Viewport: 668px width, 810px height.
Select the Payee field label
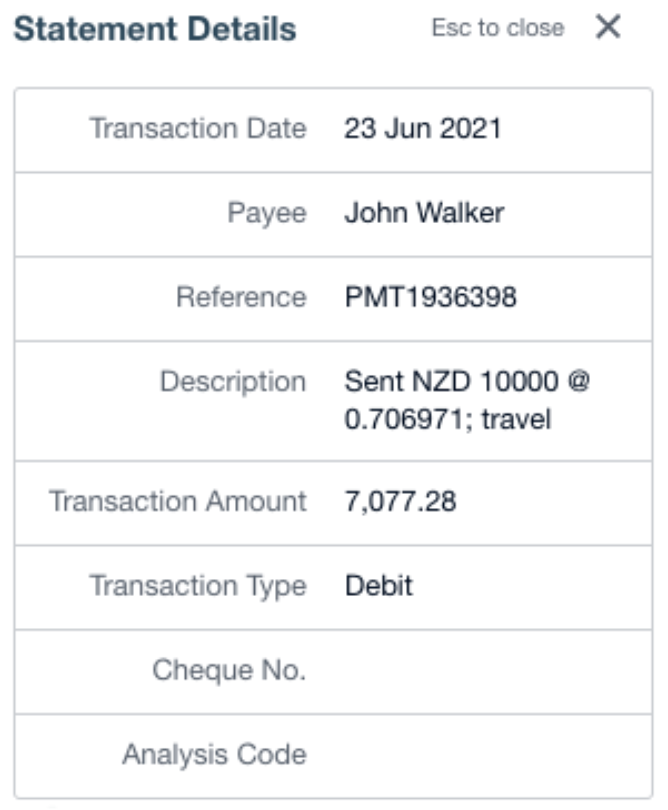(x=266, y=213)
